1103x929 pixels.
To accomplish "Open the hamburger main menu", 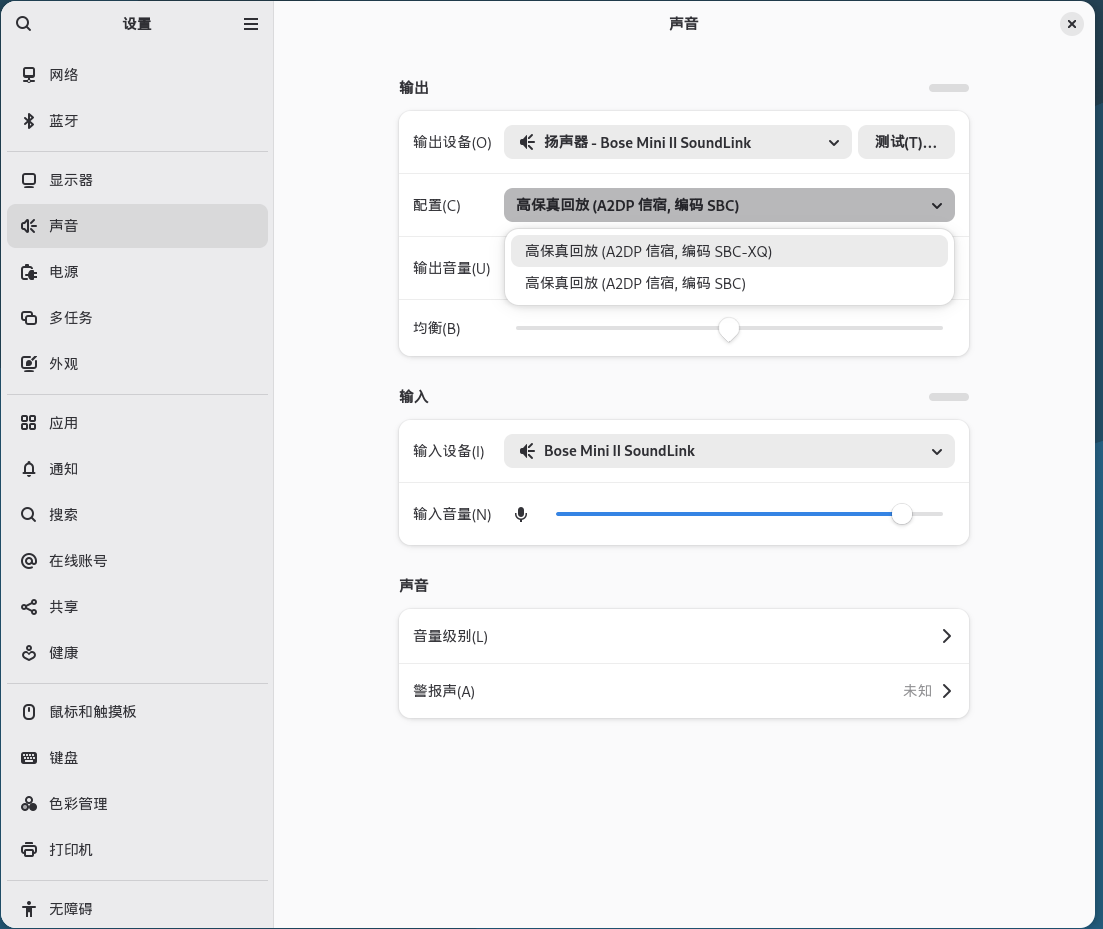I will [x=250, y=24].
